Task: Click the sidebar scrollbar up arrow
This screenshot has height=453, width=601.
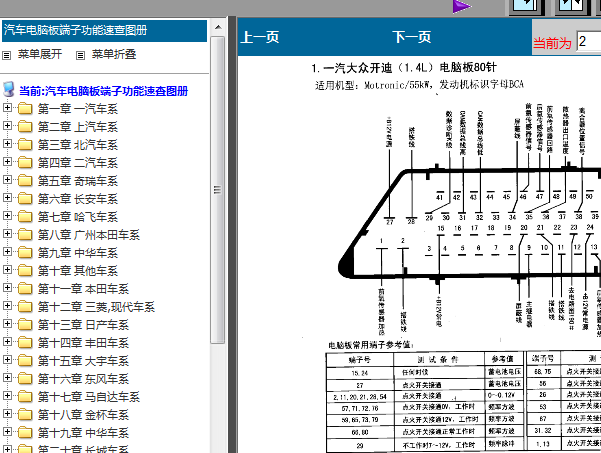Action: pyautogui.click(x=218, y=27)
